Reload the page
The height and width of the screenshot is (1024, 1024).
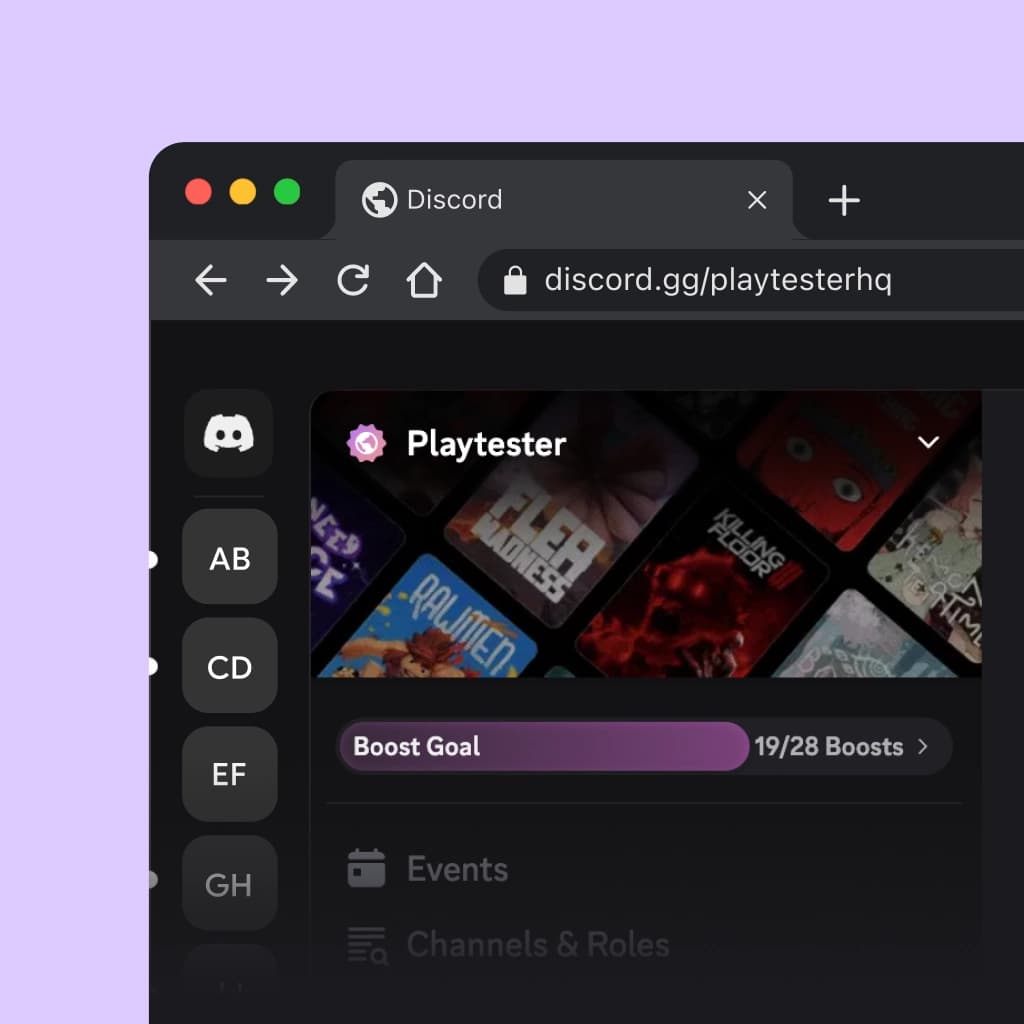tap(352, 280)
